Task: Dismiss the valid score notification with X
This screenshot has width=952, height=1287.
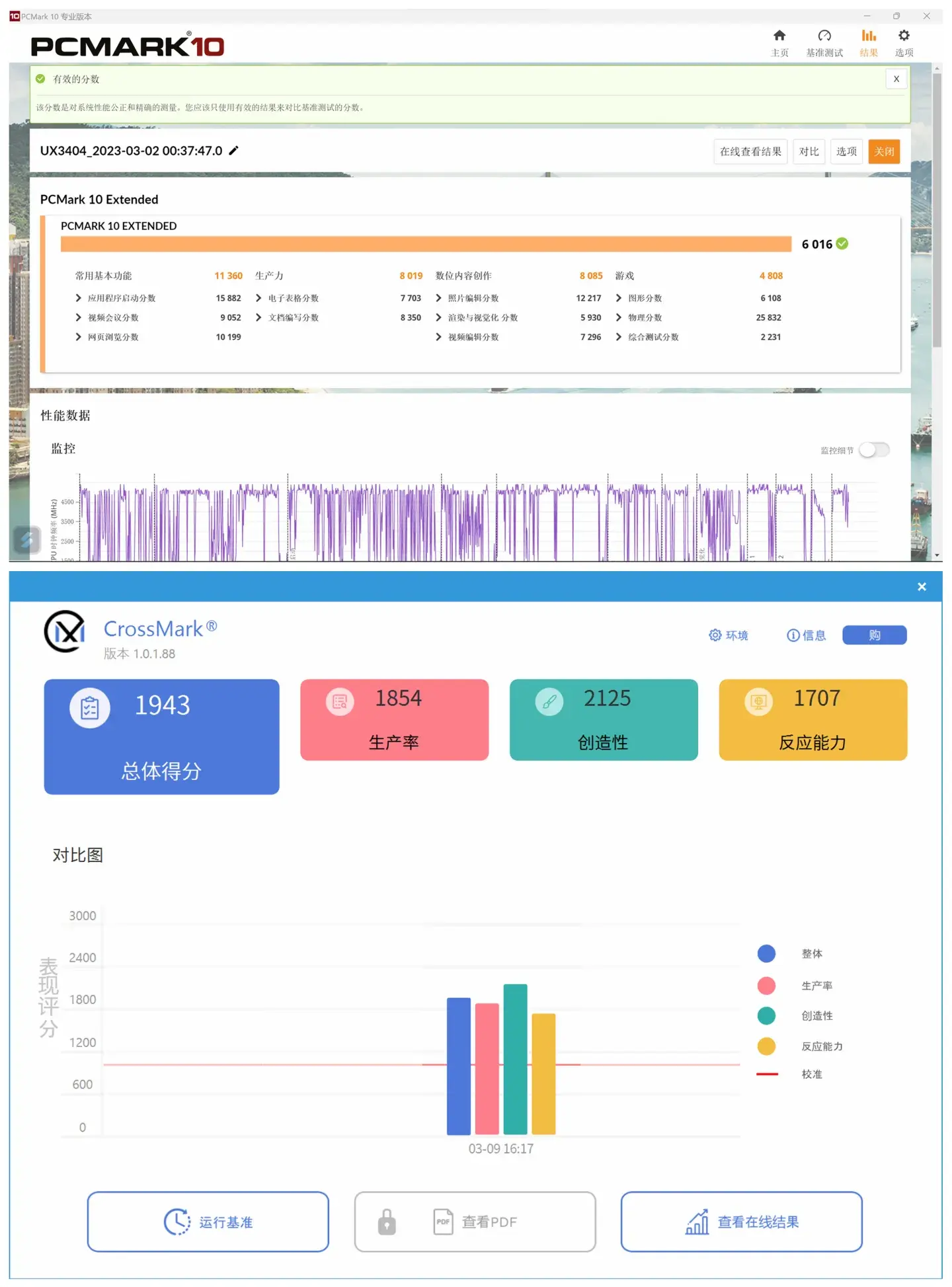Action: [x=896, y=79]
